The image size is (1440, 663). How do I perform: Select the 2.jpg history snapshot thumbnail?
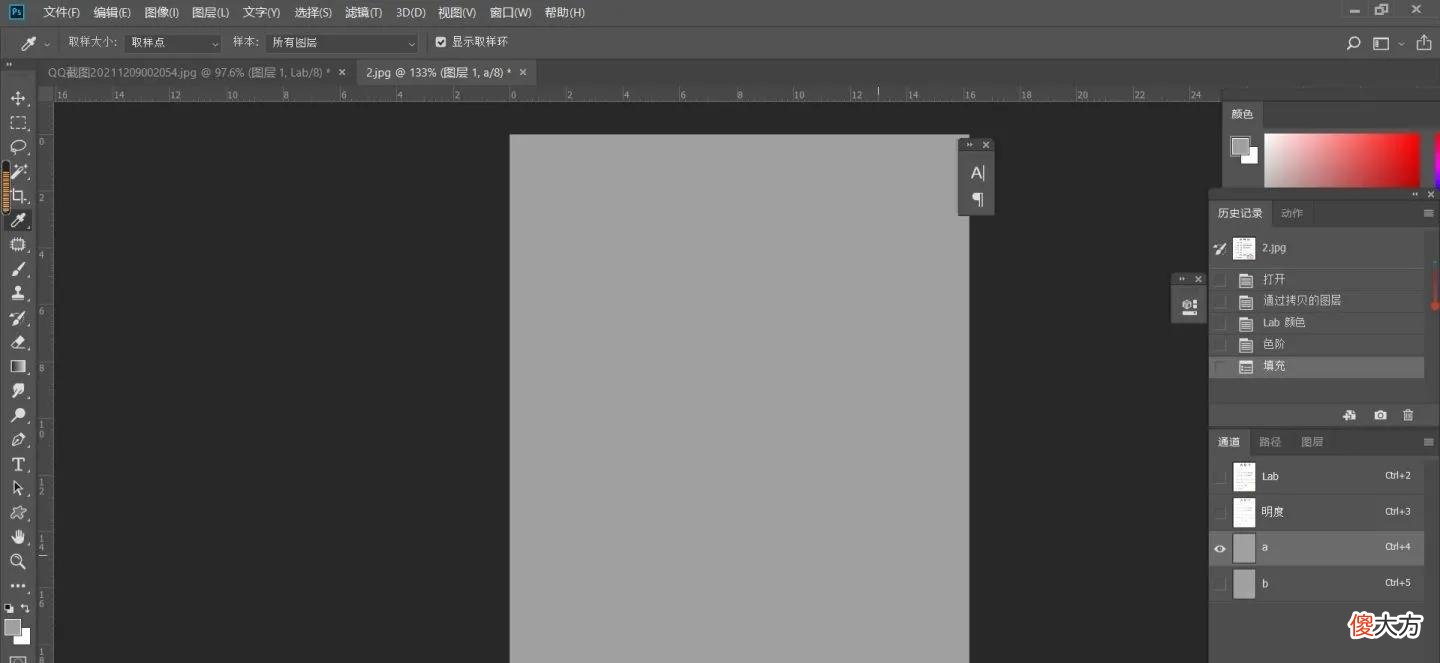[x=1244, y=248]
